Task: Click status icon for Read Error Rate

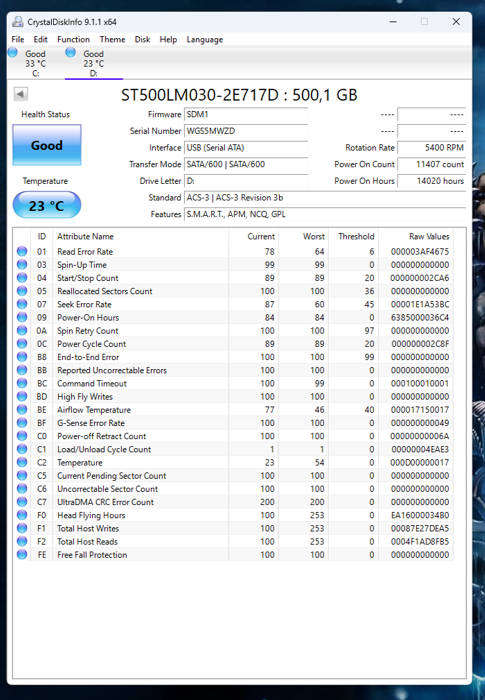Action: (21, 251)
